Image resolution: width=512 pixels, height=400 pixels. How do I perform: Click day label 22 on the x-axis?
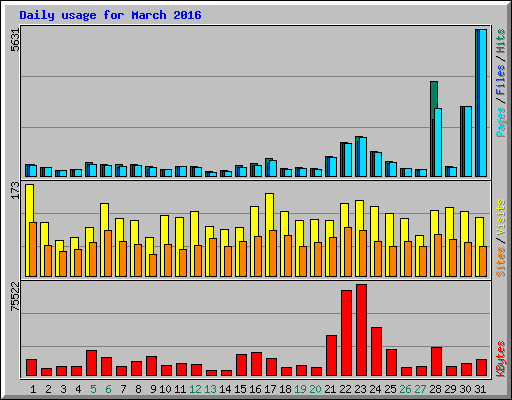click(345, 389)
